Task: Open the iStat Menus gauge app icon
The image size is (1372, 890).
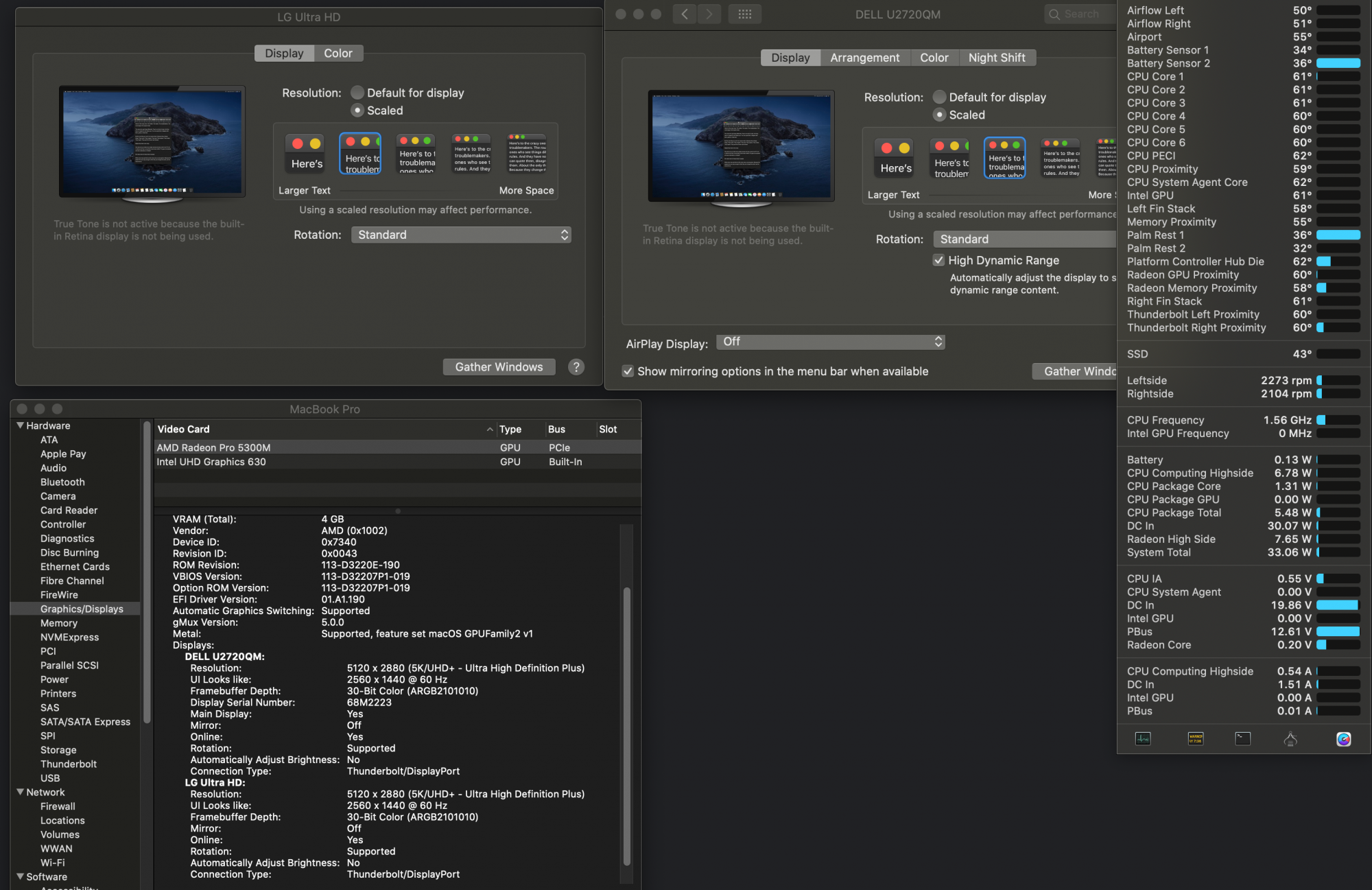Action: pyautogui.click(x=1344, y=739)
